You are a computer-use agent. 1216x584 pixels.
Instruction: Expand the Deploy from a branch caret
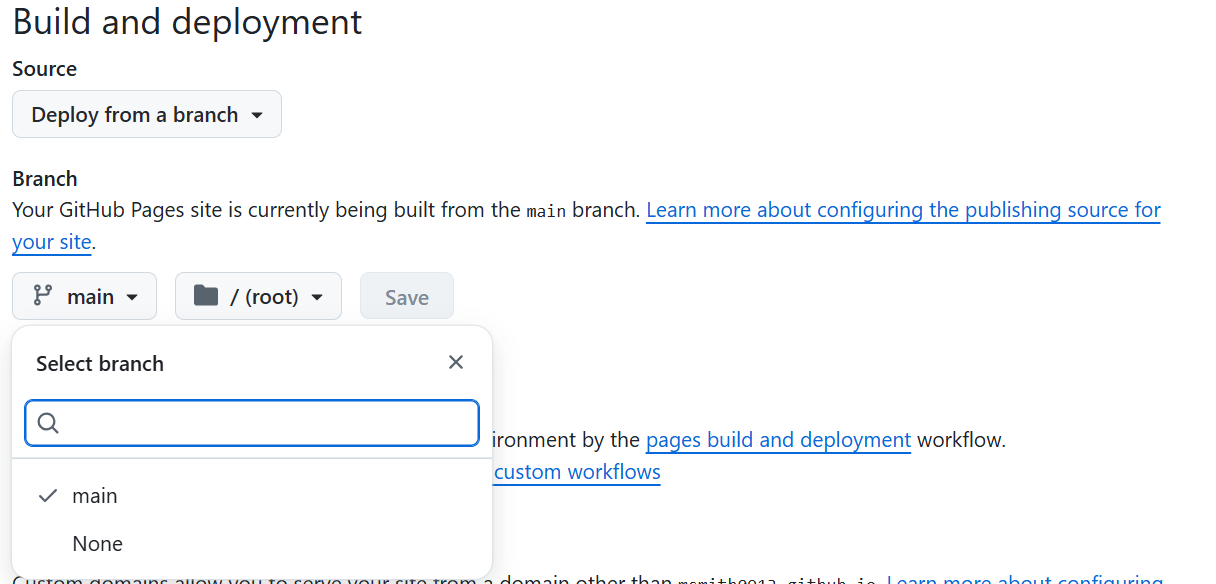tap(257, 115)
